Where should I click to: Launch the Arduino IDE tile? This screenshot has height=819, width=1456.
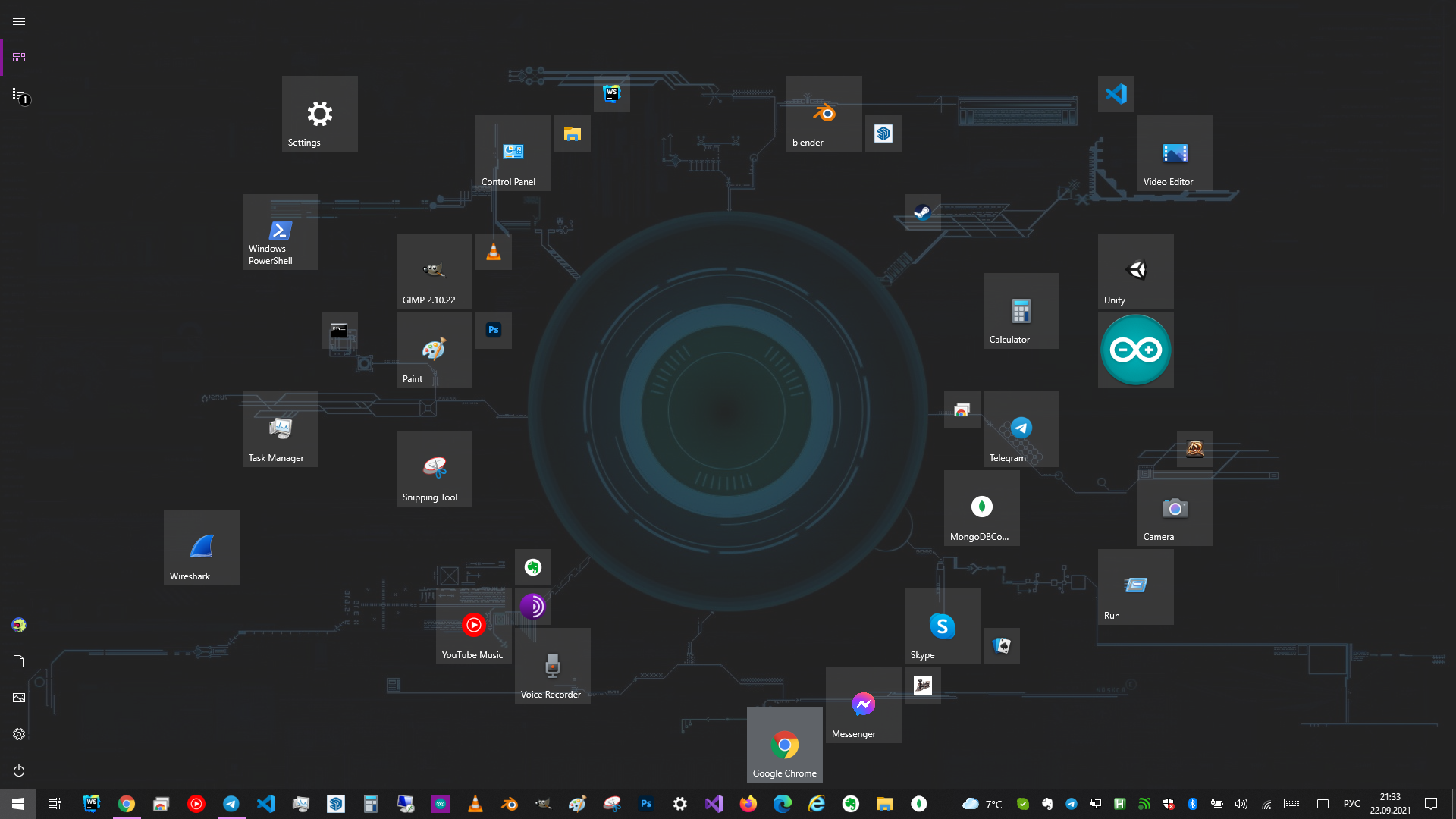[1135, 350]
